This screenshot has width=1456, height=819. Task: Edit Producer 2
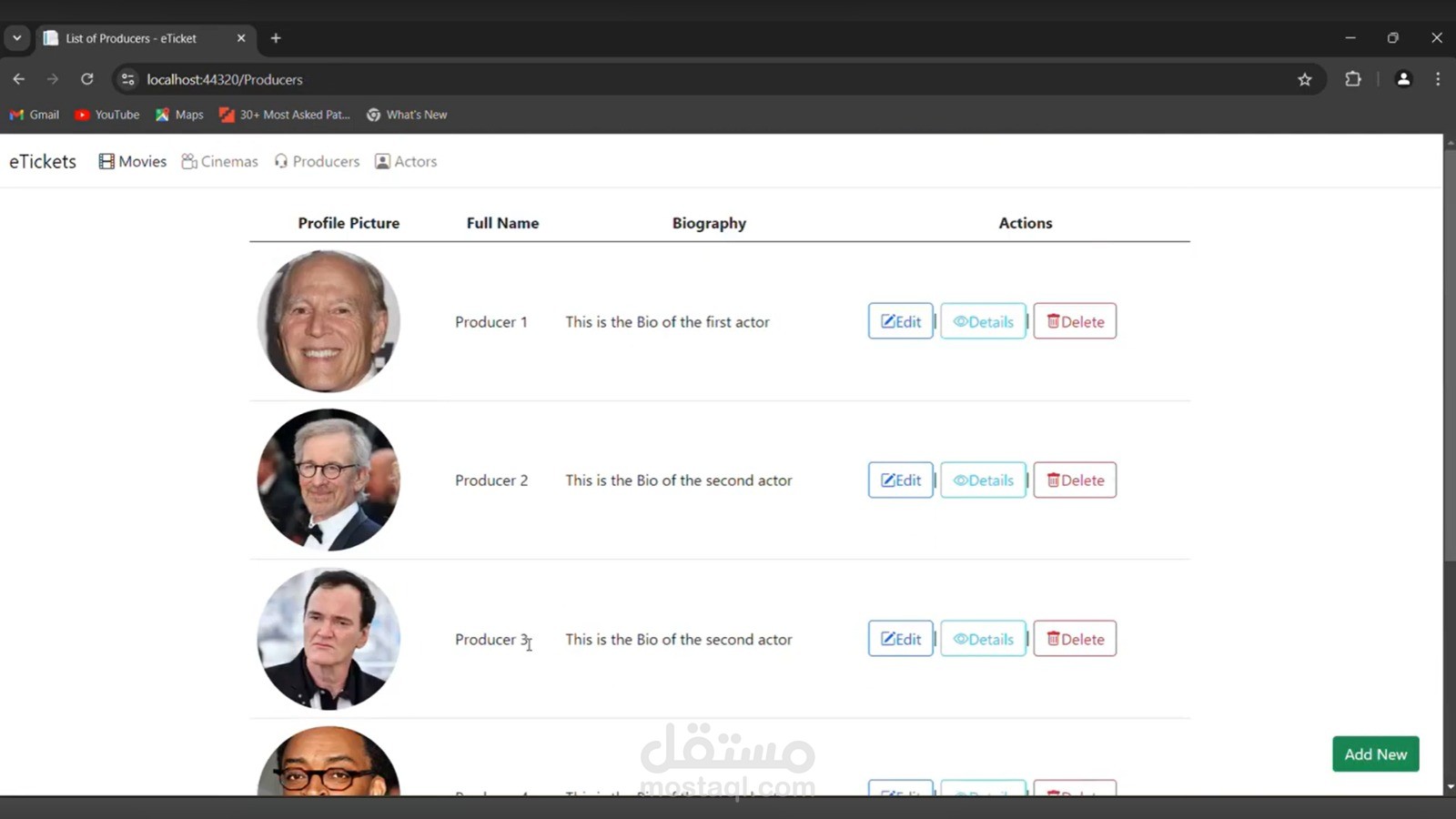(900, 480)
